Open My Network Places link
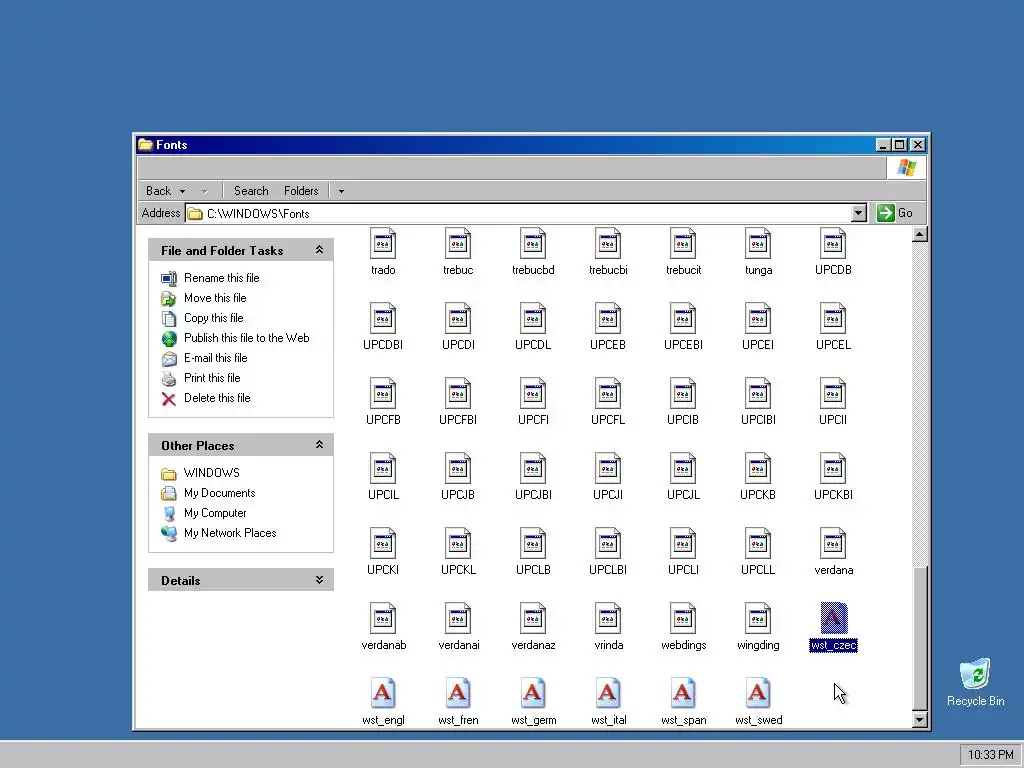Viewport: 1024px width, 768px height. [x=230, y=533]
